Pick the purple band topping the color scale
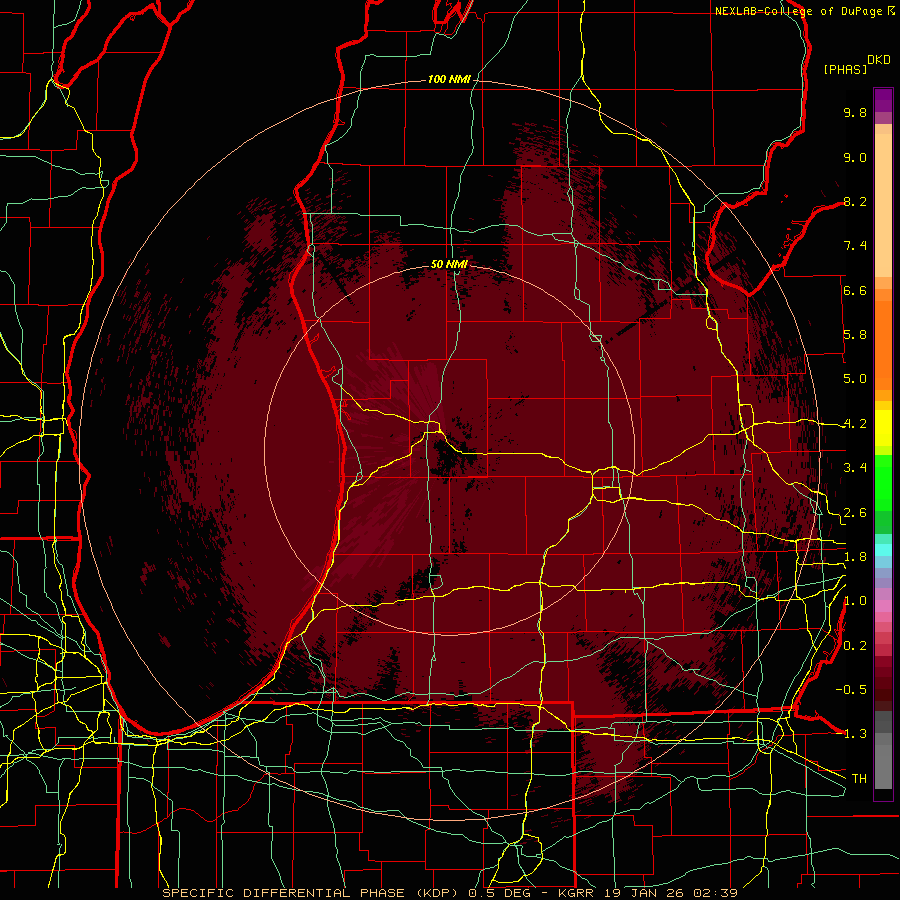The width and height of the screenshot is (900, 900). (x=883, y=101)
